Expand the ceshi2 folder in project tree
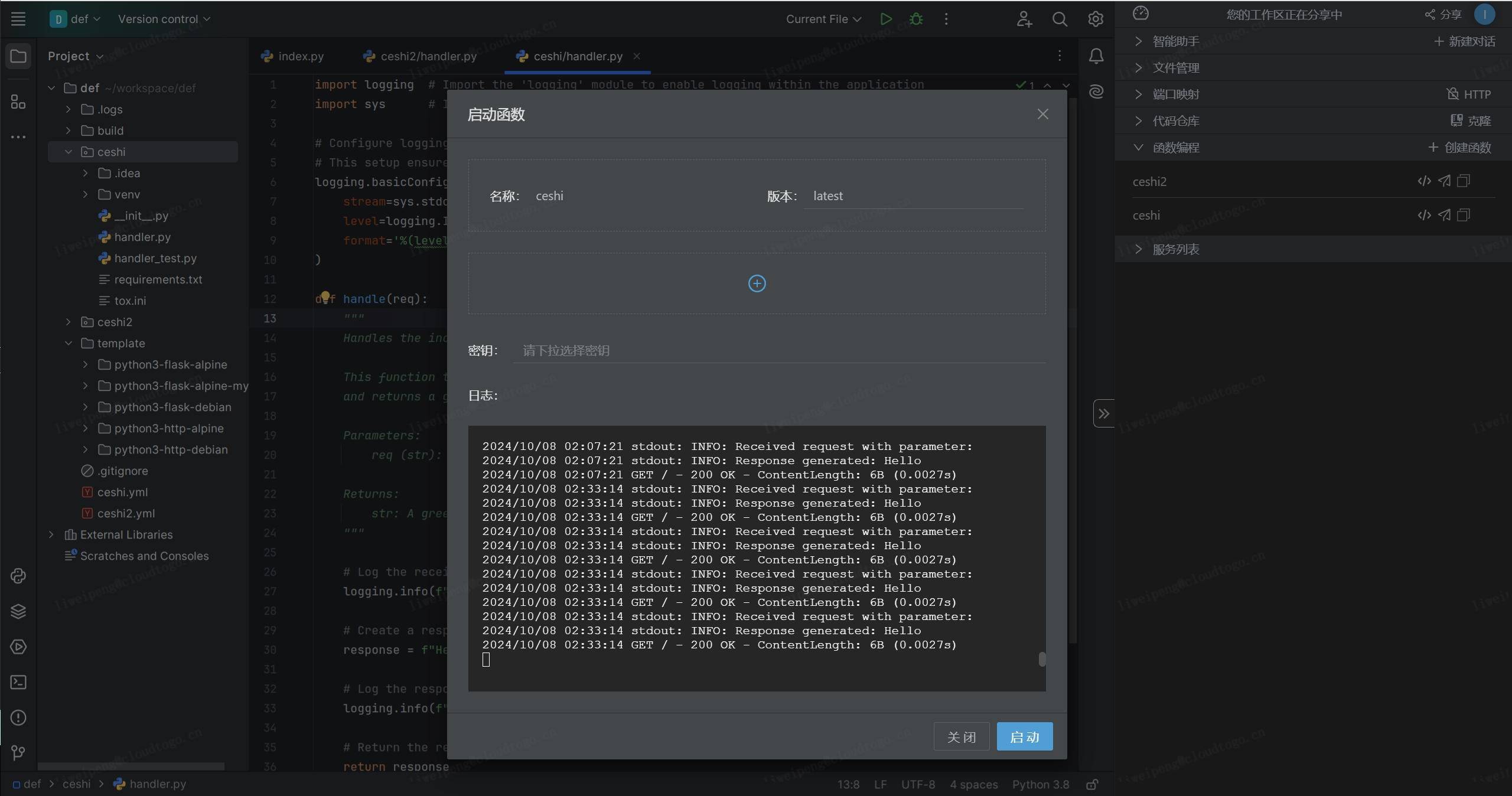1512x796 pixels. pyautogui.click(x=68, y=322)
